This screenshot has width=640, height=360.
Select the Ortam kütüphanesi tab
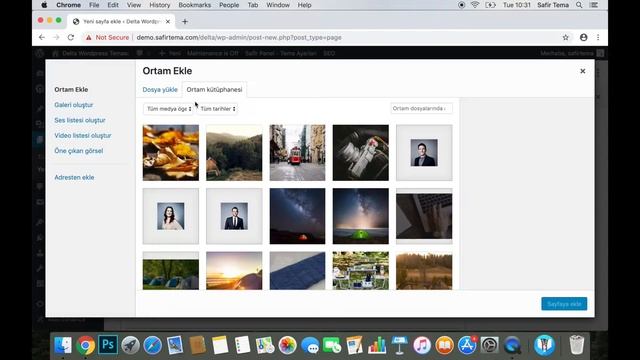point(214,89)
